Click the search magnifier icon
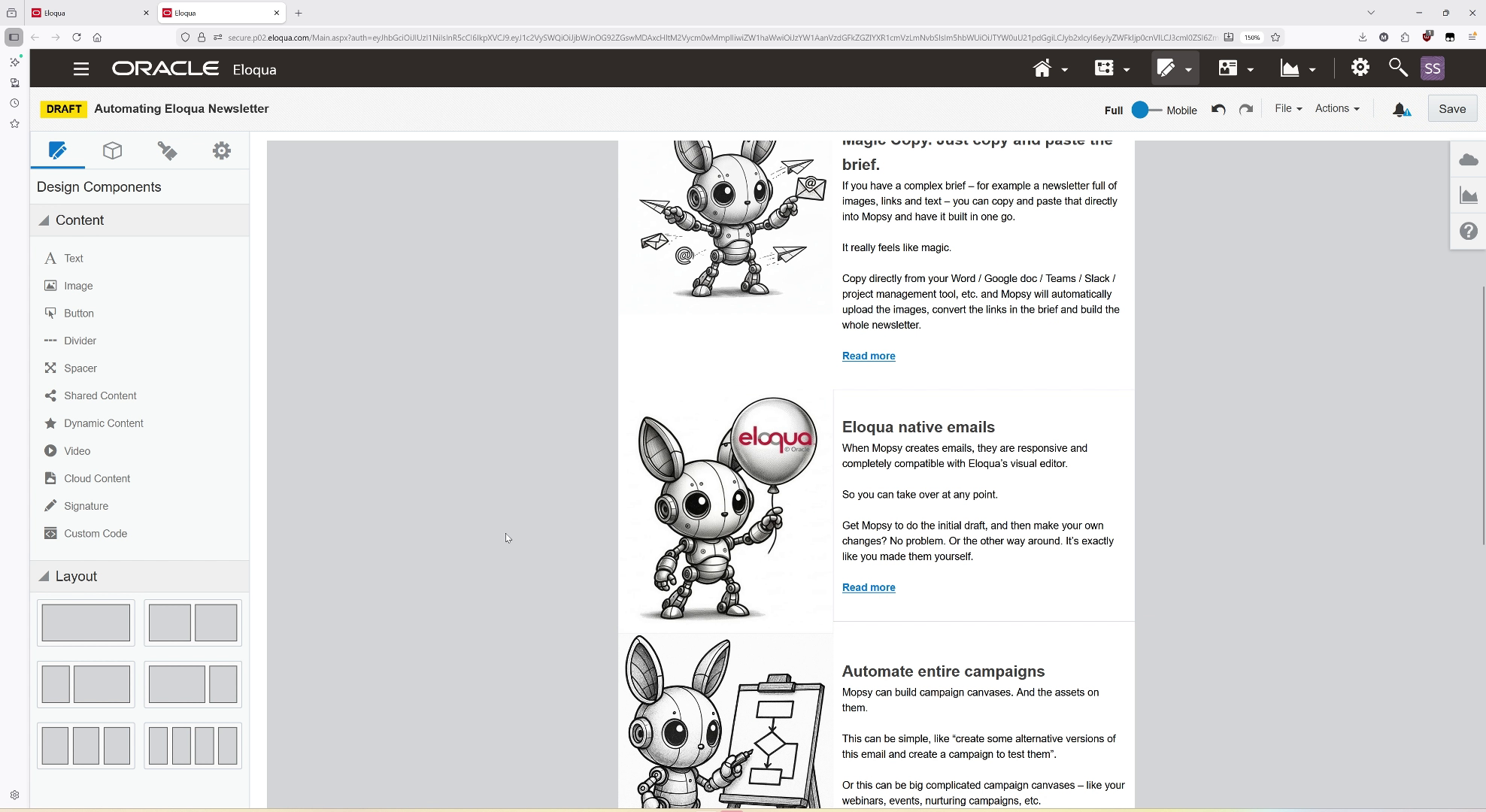The height and width of the screenshot is (812, 1486). 1397,68
